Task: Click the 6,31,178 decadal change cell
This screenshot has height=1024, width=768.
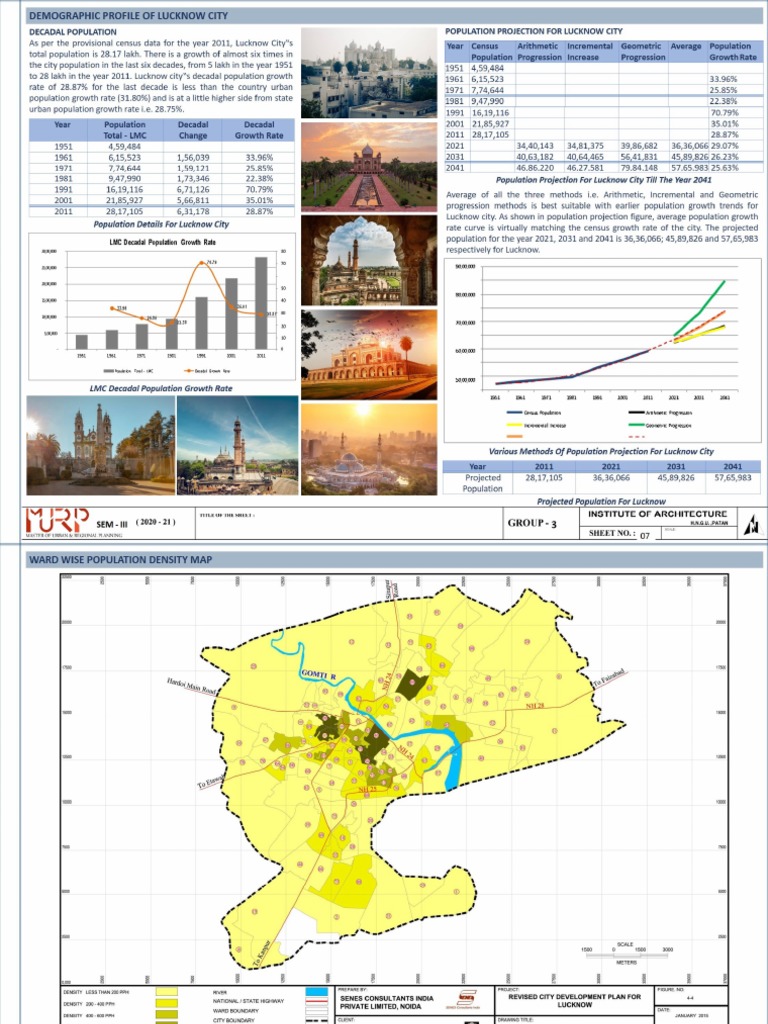Action: pos(193,212)
